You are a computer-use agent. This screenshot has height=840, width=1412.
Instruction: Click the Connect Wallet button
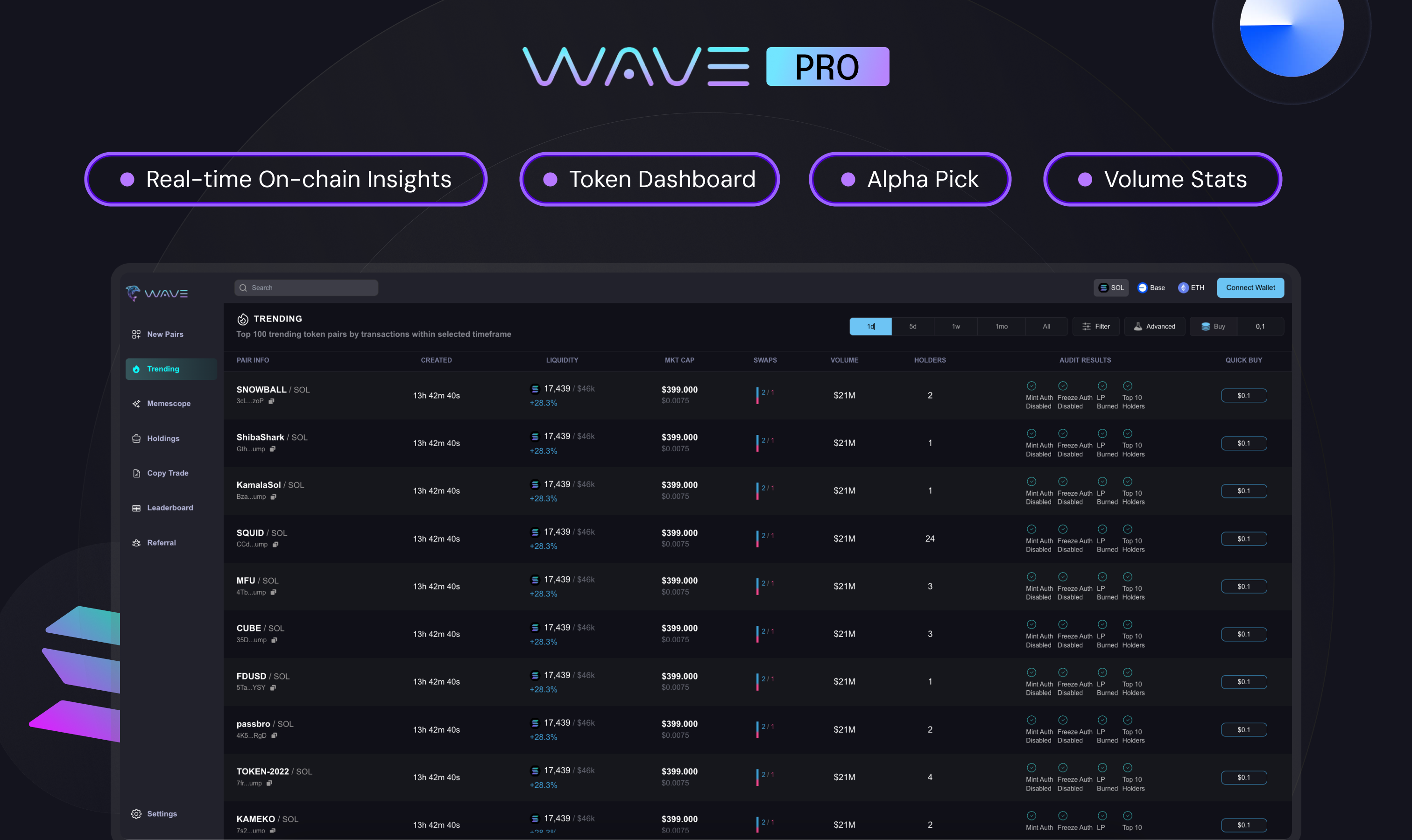click(x=1250, y=287)
